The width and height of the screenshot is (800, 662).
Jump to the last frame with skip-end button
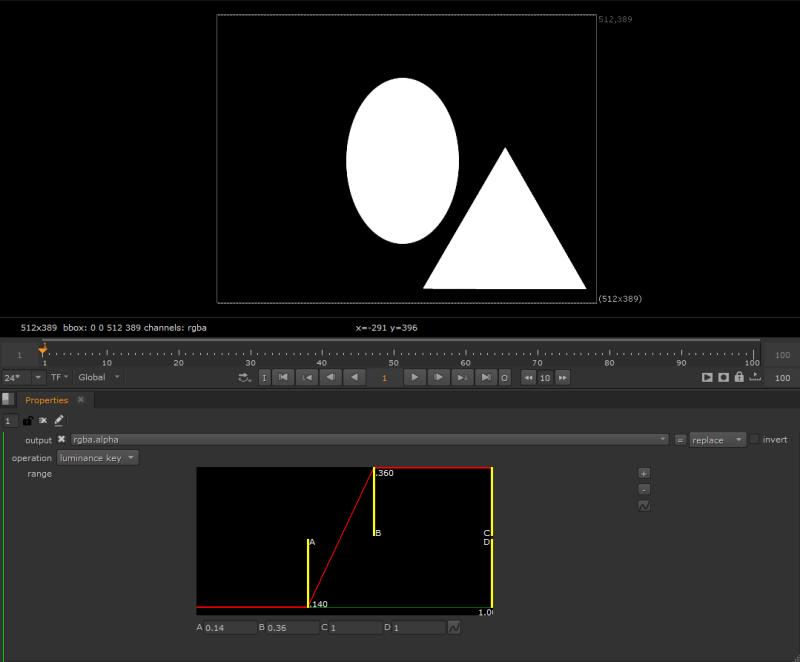pos(486,377)
